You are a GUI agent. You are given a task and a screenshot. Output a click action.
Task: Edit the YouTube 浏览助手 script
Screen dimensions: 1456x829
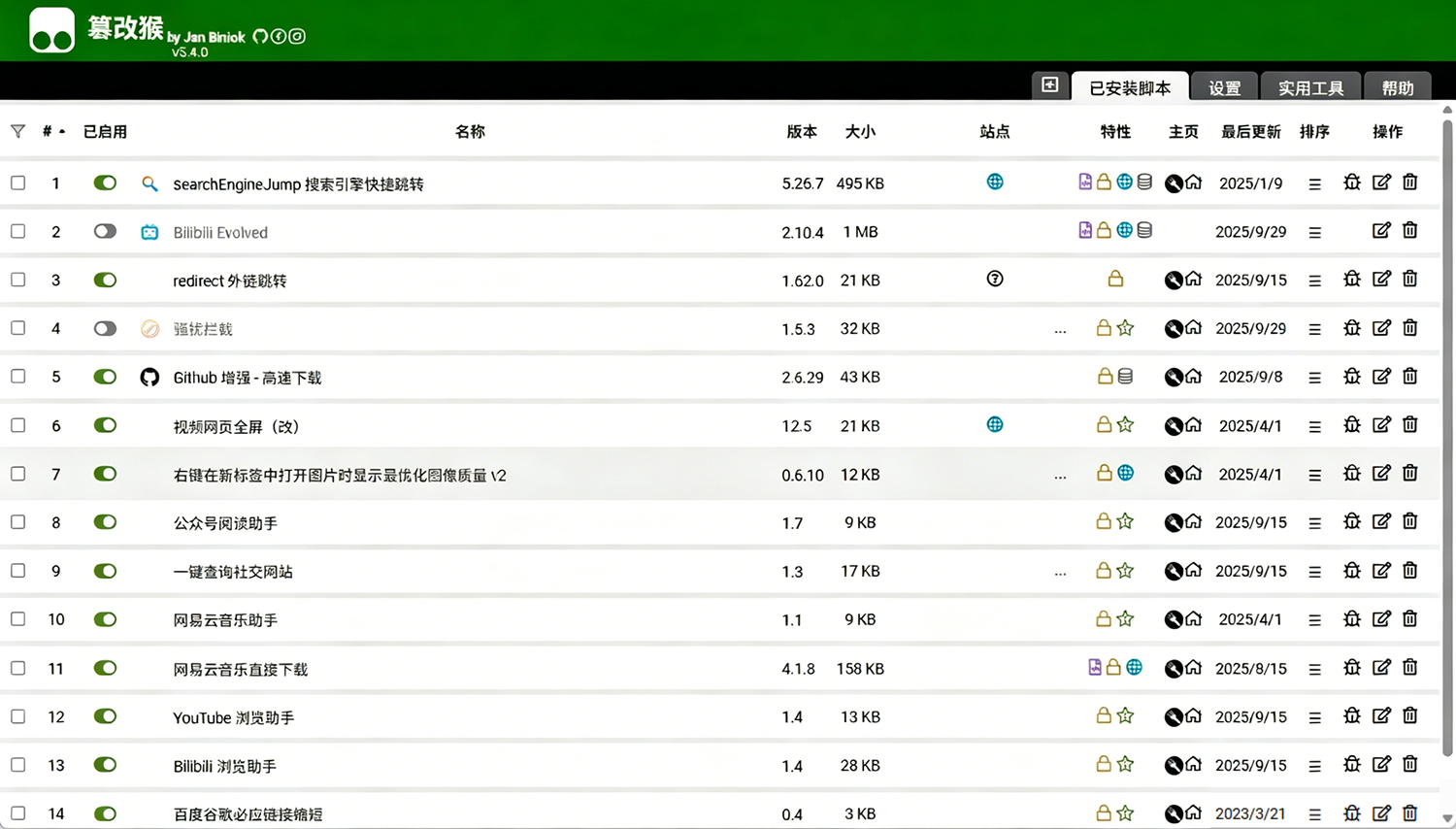1381,716
